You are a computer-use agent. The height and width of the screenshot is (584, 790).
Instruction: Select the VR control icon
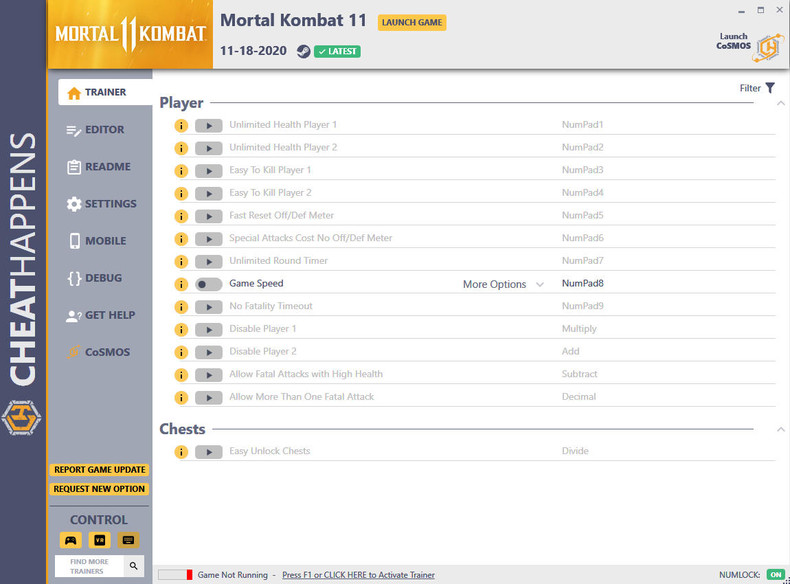pyautogui.click(x=100, y=540)
